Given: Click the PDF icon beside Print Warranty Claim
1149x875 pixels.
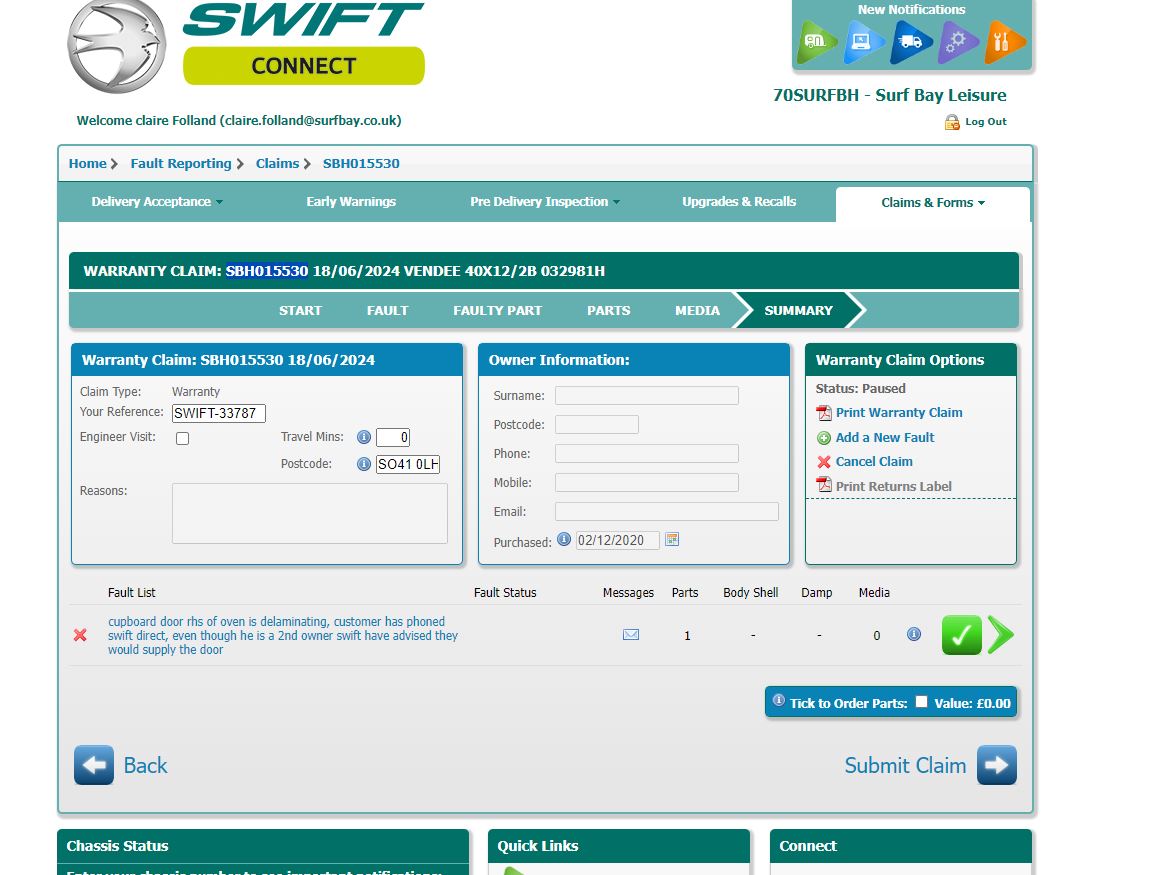Looking at the screenshot, I should (x=824, y=413).
